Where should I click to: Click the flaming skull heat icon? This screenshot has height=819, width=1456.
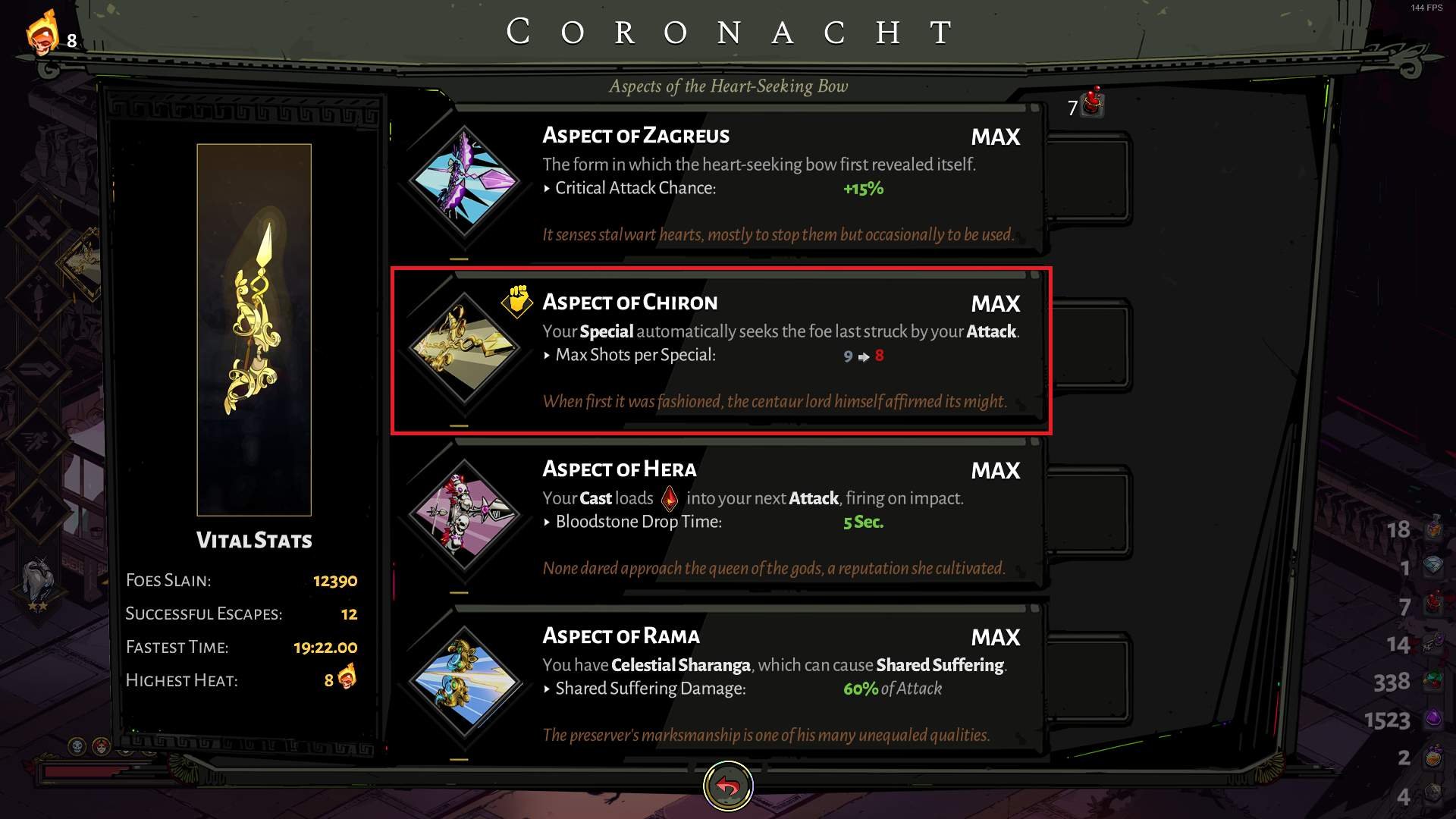42,33
